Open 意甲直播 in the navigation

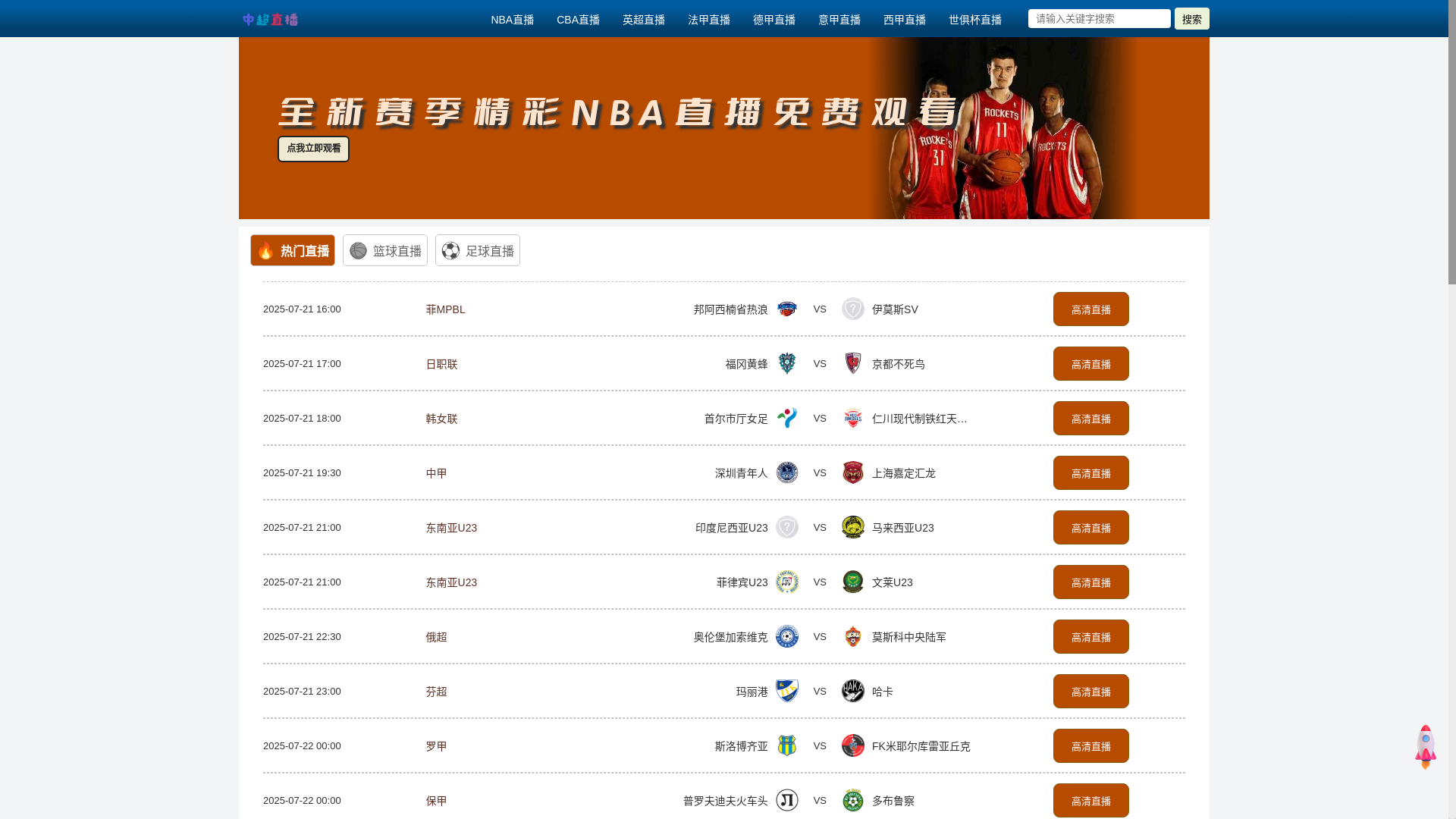tap(839, 20)
